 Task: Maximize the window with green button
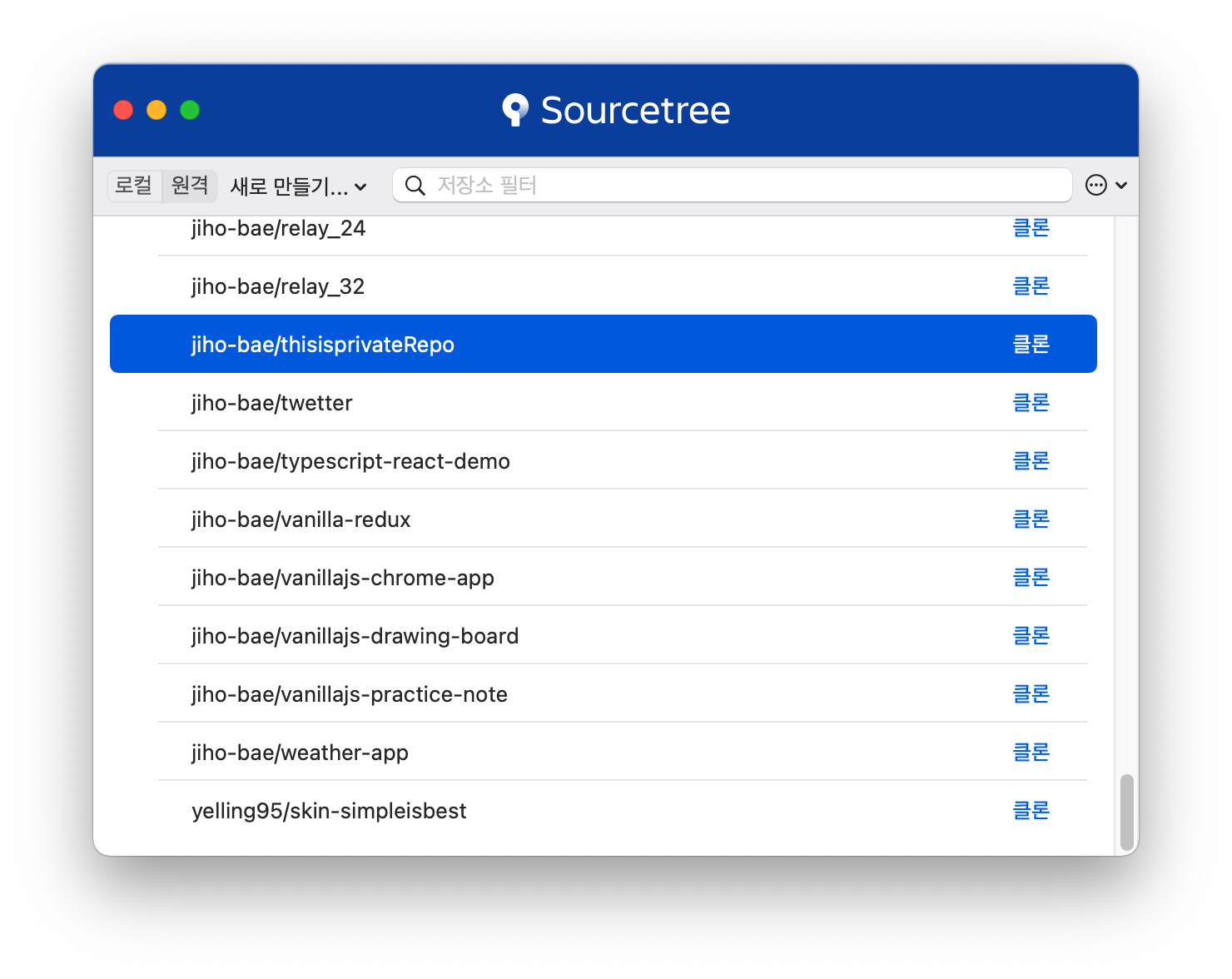[190, 110]
